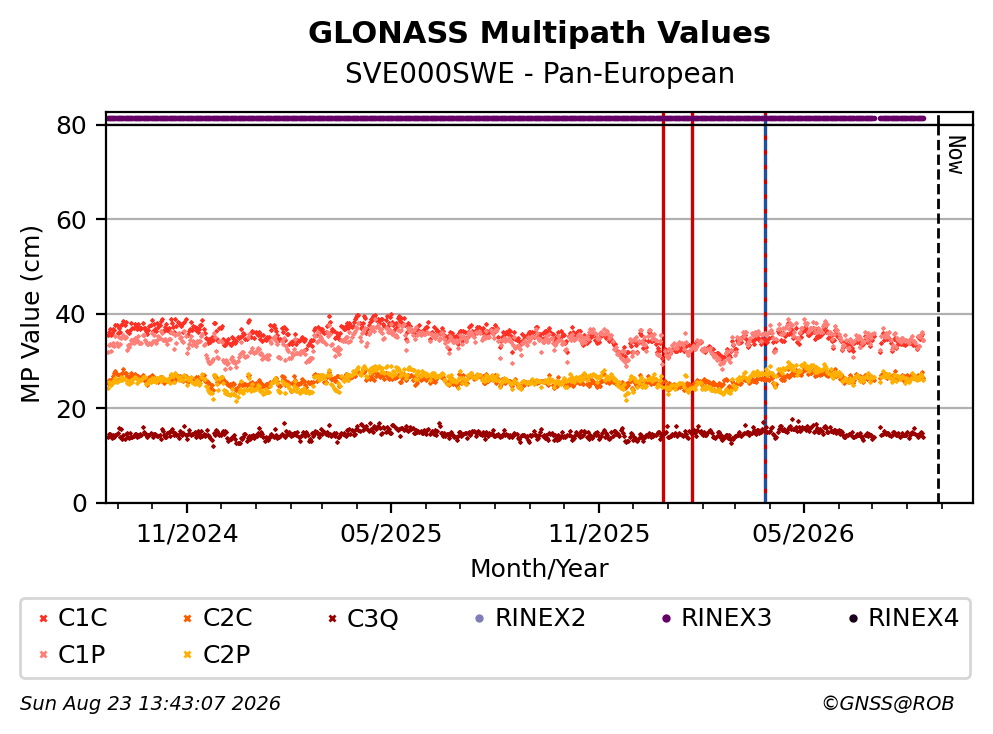Viewport: 993px width, 734px height.
Task: Select the RINEX3 legend label
Action: coord(726,617)
